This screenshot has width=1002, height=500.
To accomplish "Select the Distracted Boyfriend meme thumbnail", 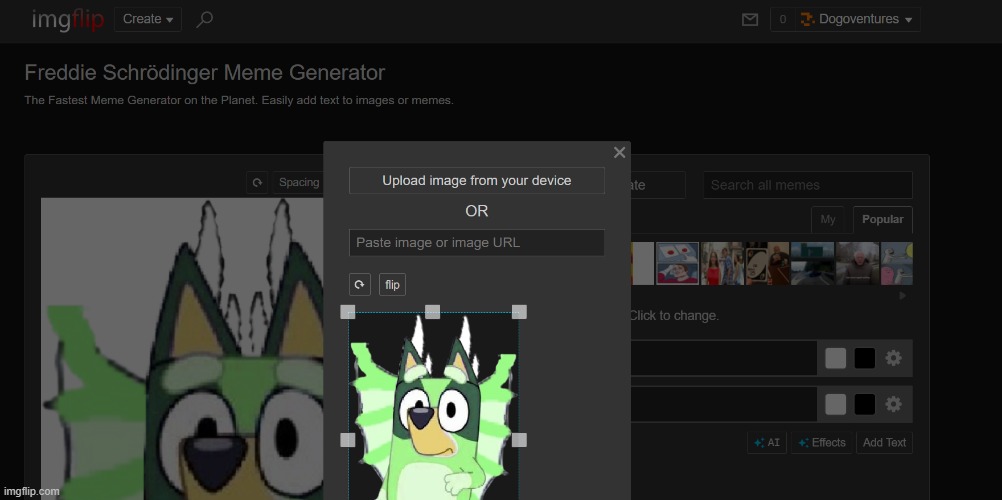I will (x=723, y=263).
